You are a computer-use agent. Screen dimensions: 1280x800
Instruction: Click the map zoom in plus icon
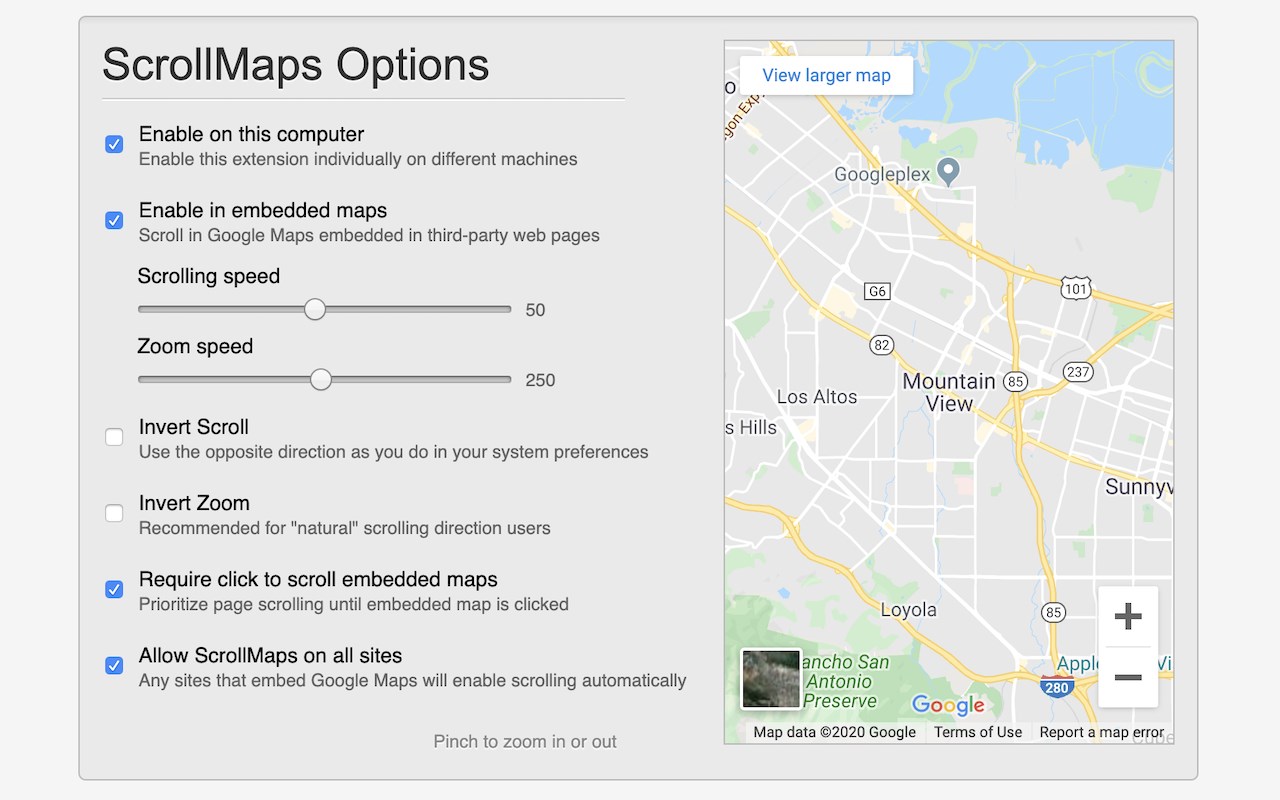click(1128, 616)
